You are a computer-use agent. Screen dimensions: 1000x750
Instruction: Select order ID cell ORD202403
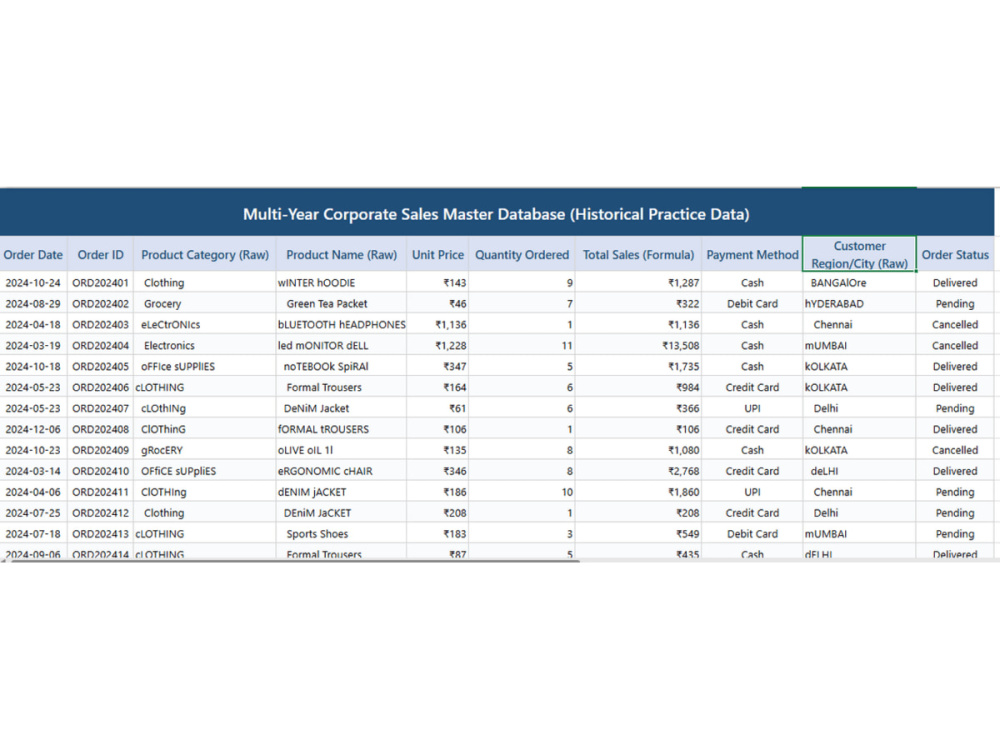click(x=100, y=325)
